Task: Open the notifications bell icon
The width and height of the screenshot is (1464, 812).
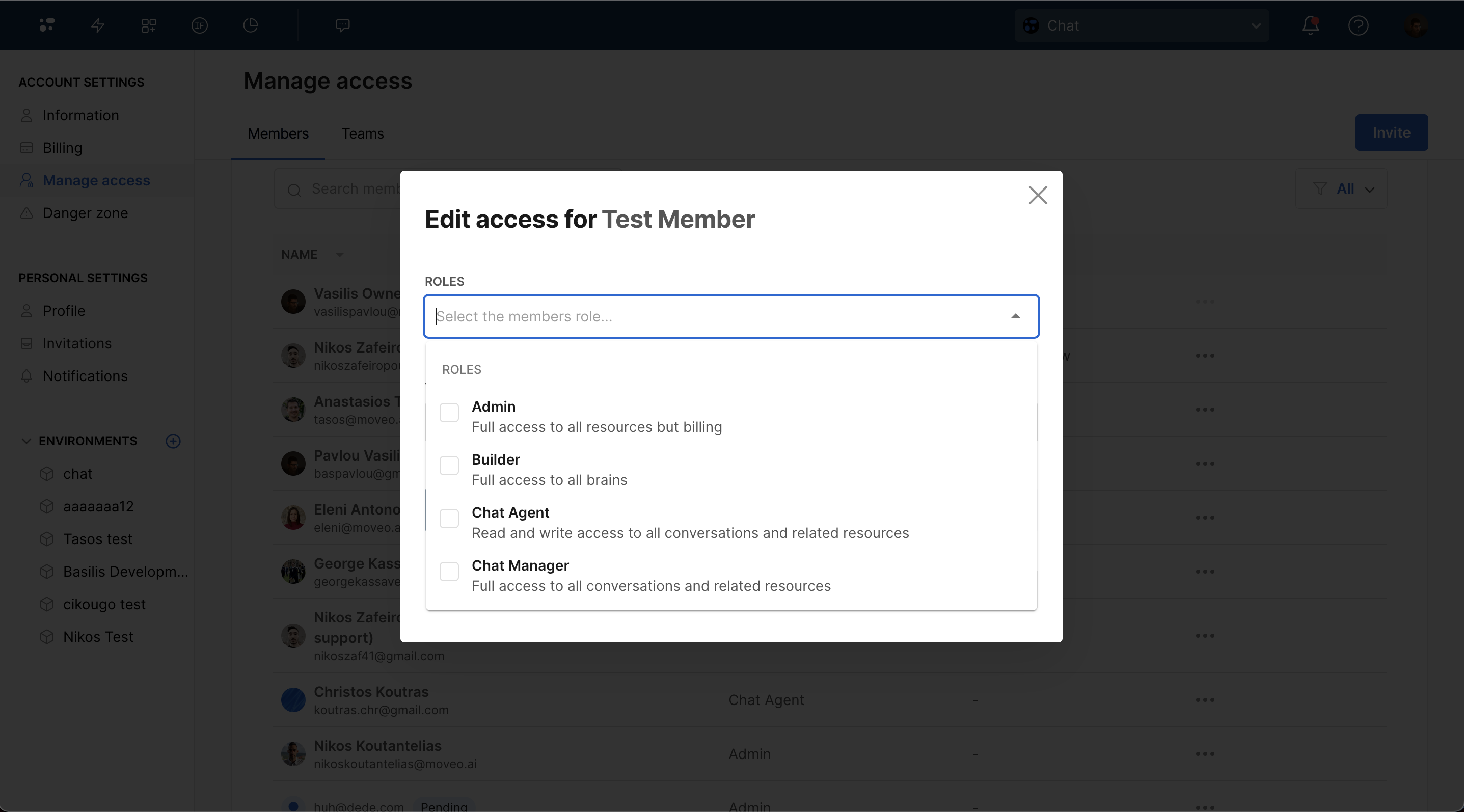Action: (1311, 25)
